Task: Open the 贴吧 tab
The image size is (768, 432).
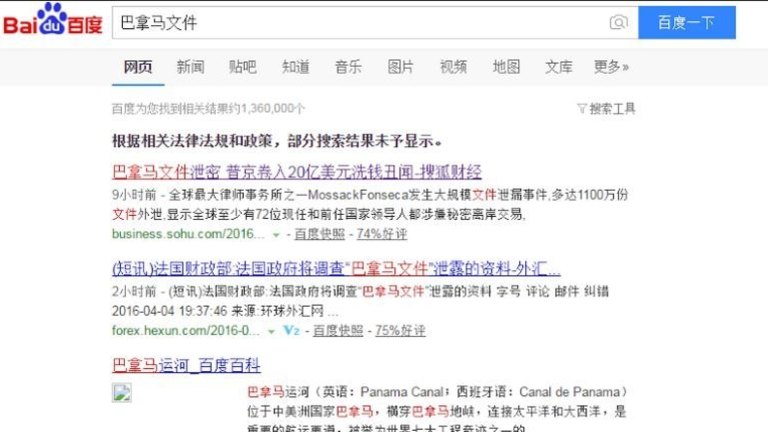Action: (x=243, y=67)
